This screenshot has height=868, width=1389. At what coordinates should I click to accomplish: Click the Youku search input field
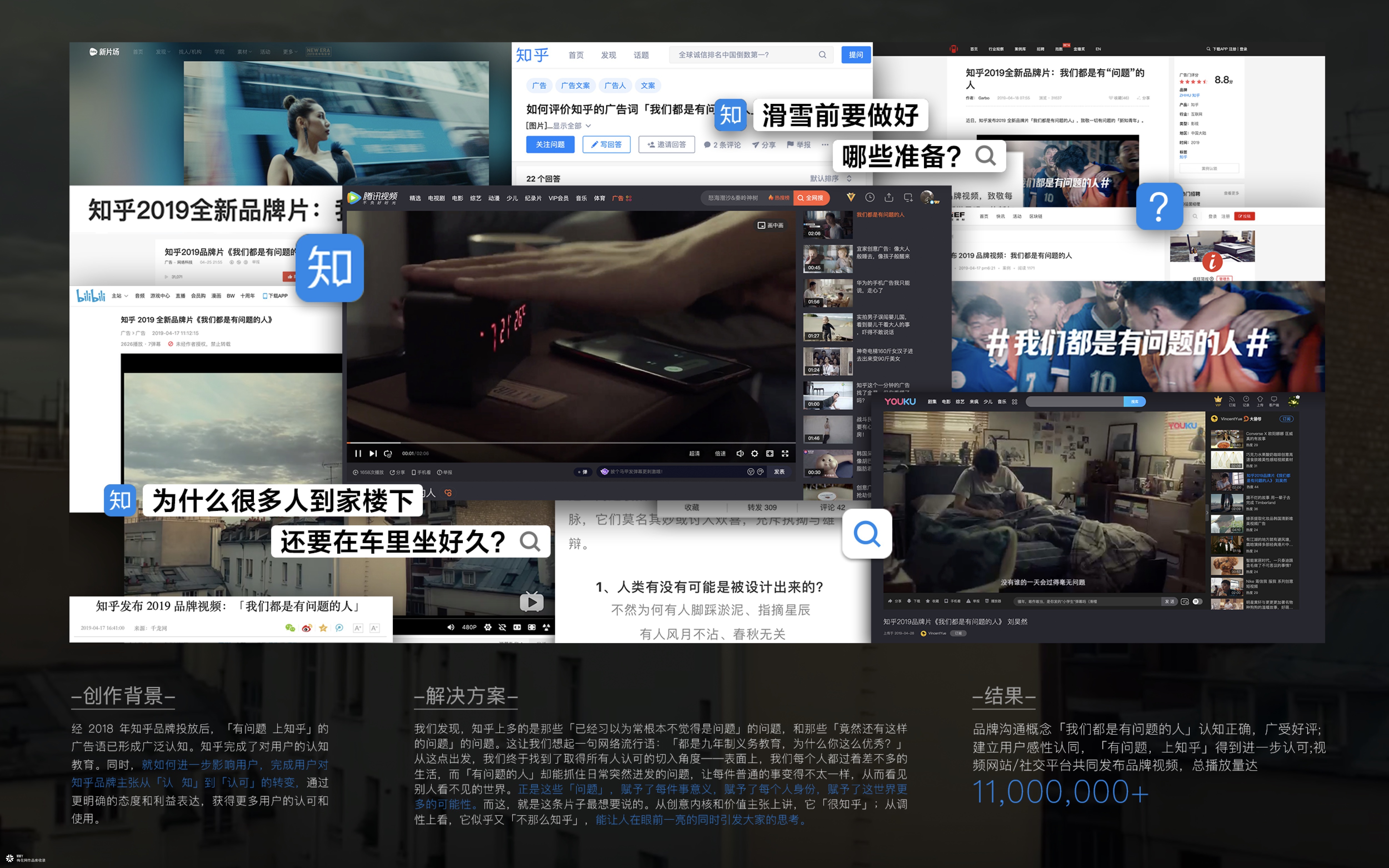coord(1074,402)
